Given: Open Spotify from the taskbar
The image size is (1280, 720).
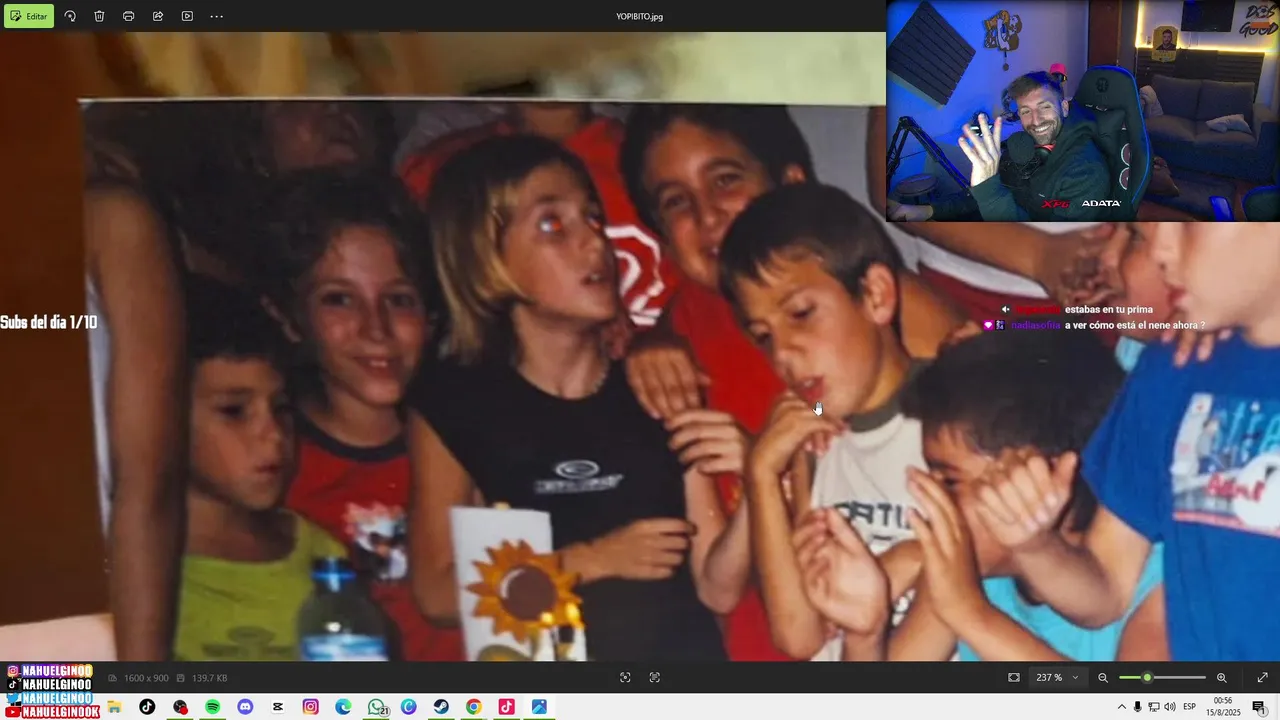Looking at the screenshot, I should pos(213,707).
